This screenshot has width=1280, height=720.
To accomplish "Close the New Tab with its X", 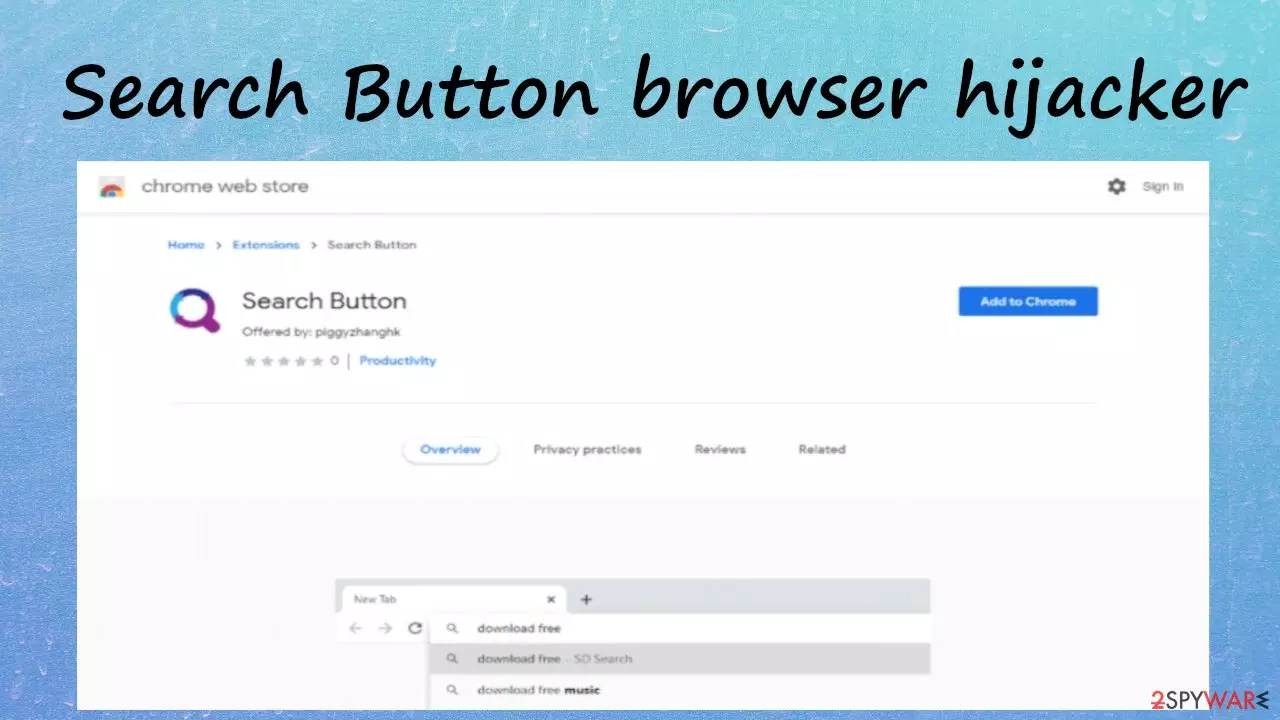I will tap(551, 599).
